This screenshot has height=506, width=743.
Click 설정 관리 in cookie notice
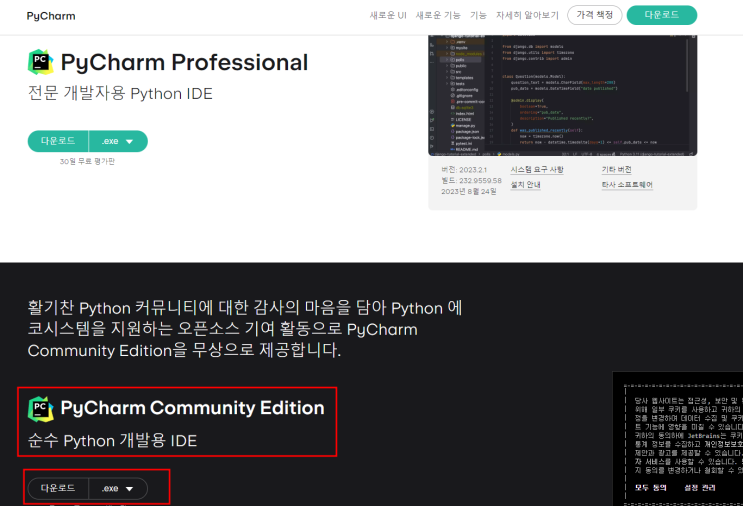700,488
